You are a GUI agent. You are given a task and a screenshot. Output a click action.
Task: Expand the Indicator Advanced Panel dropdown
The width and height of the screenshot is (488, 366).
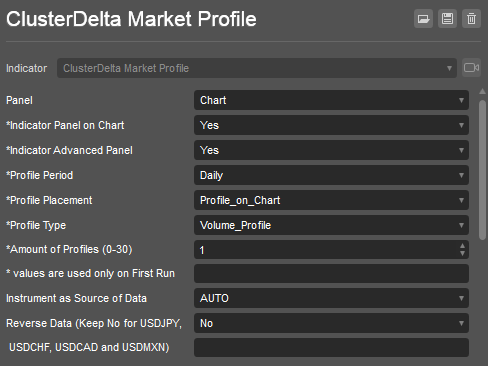(x=331, y=150)
